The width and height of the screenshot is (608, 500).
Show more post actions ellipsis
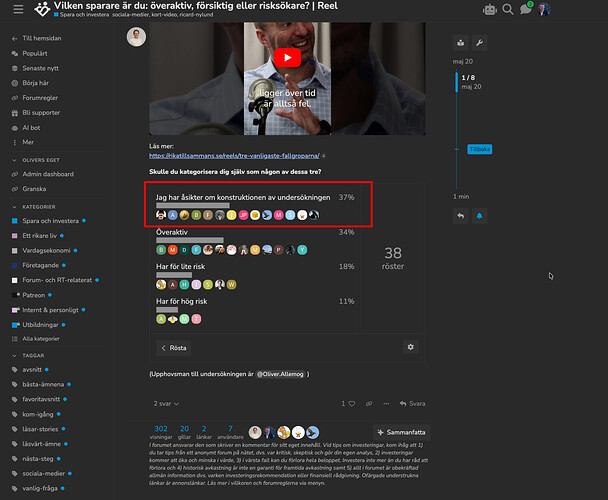coord(386,403)
